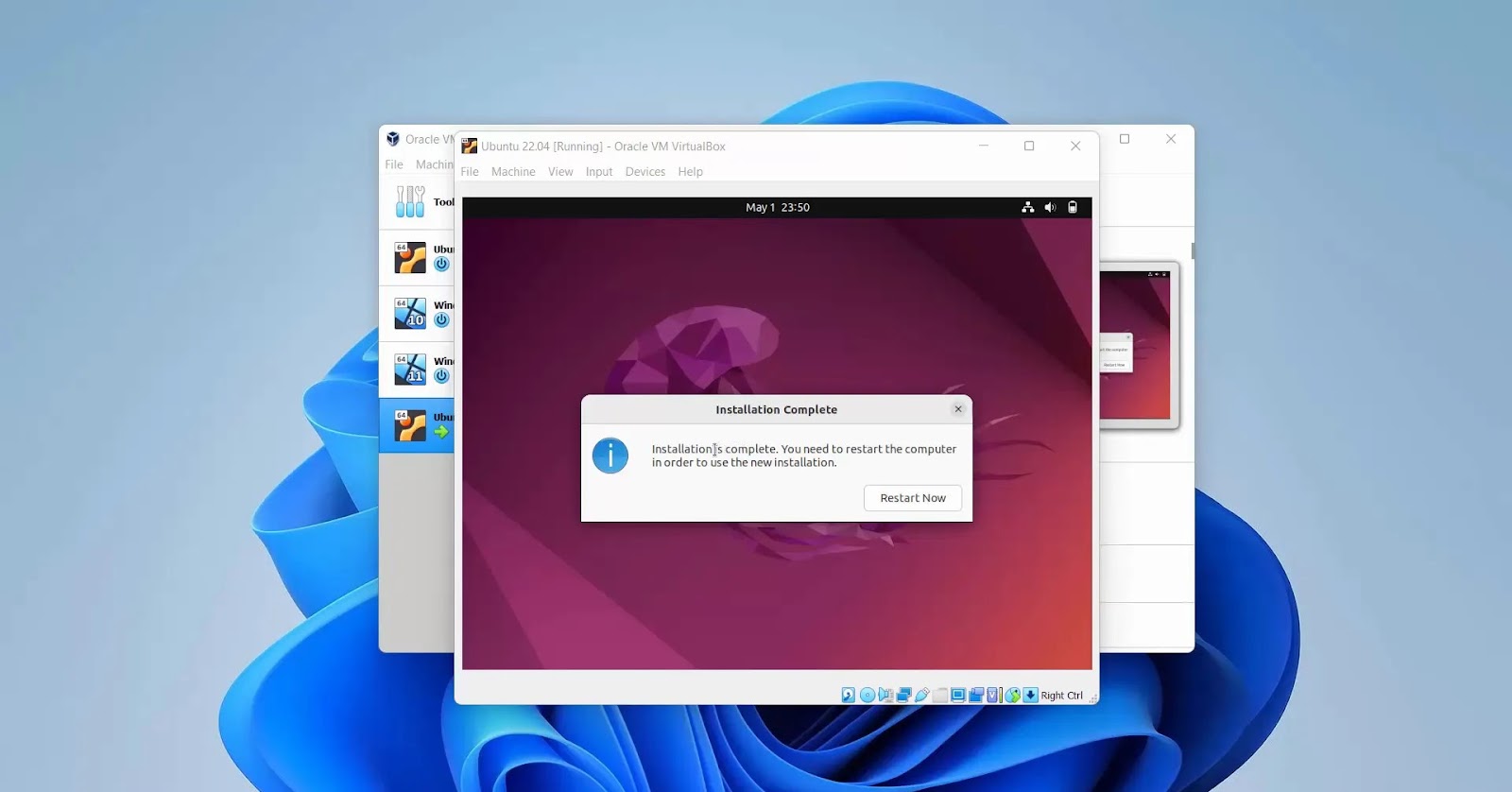This screenshot has height=792, width=1512.
Task: Open the Devices menu
Action: (x=645, y=172)
